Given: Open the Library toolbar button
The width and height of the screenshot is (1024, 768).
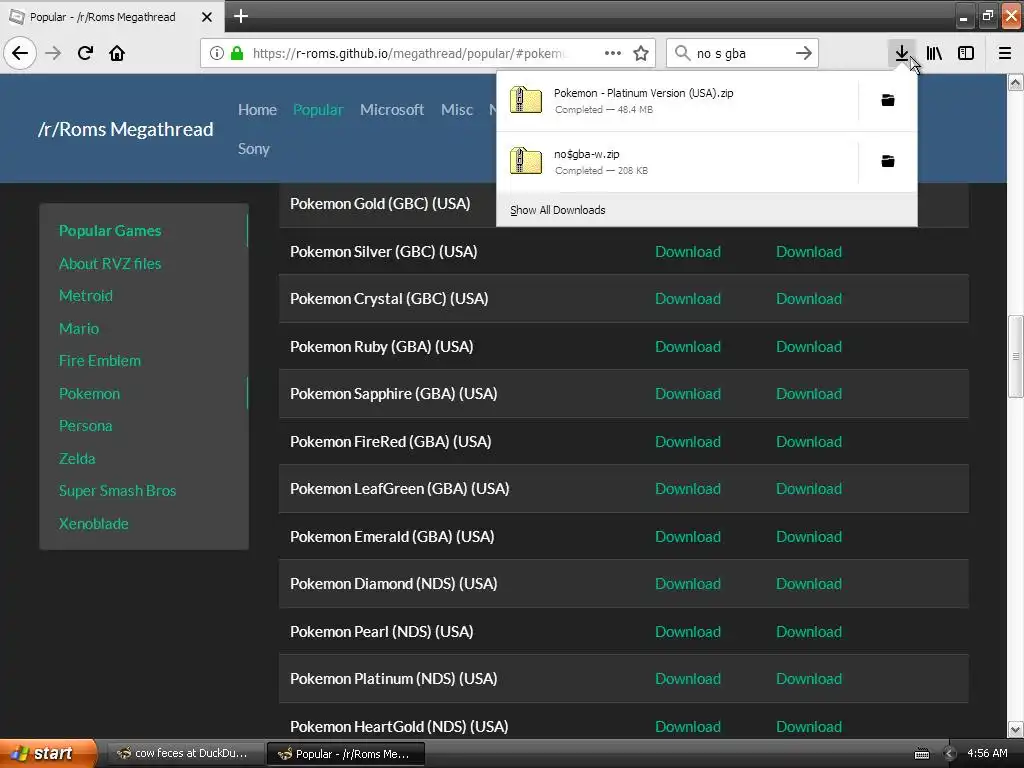Looking at the screenshot, I should click(934, 53).
